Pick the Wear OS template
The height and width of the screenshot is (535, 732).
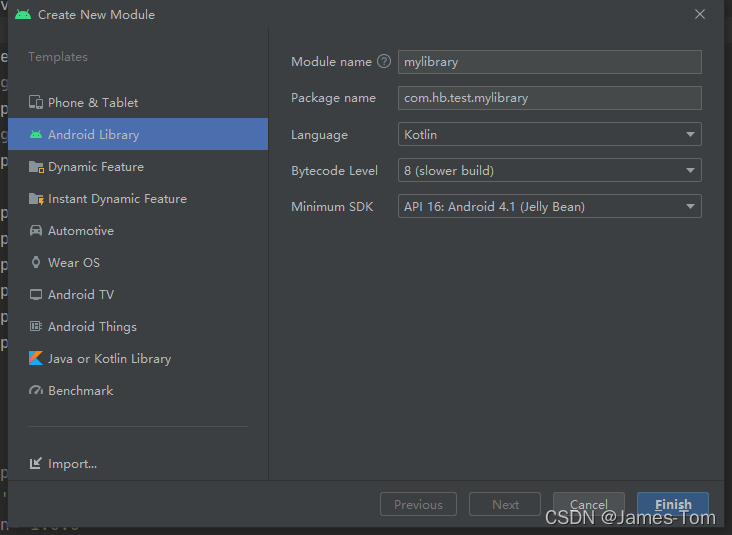tap(138, 262)
